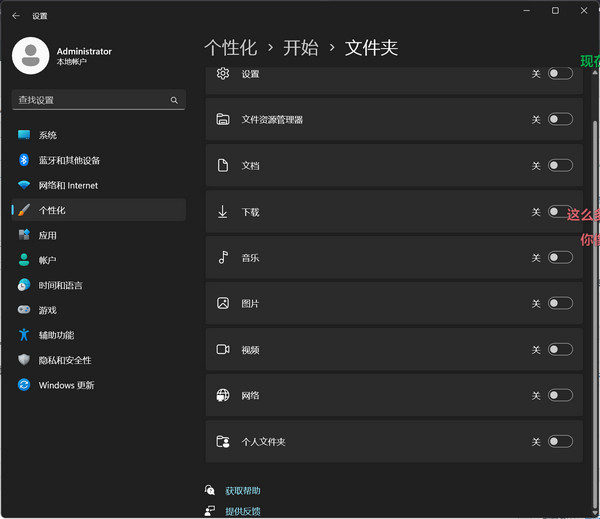Viewport: 600px width, 519px height.
Task: Click the 文件夹 breadcrumb title
Action: coord(371,48)
